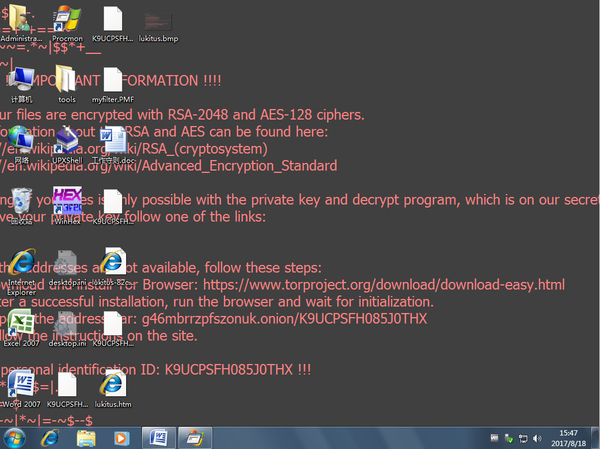Launch the Word 2007 desktop shortcut
The image size is (600, 449).
pos(21,385)
